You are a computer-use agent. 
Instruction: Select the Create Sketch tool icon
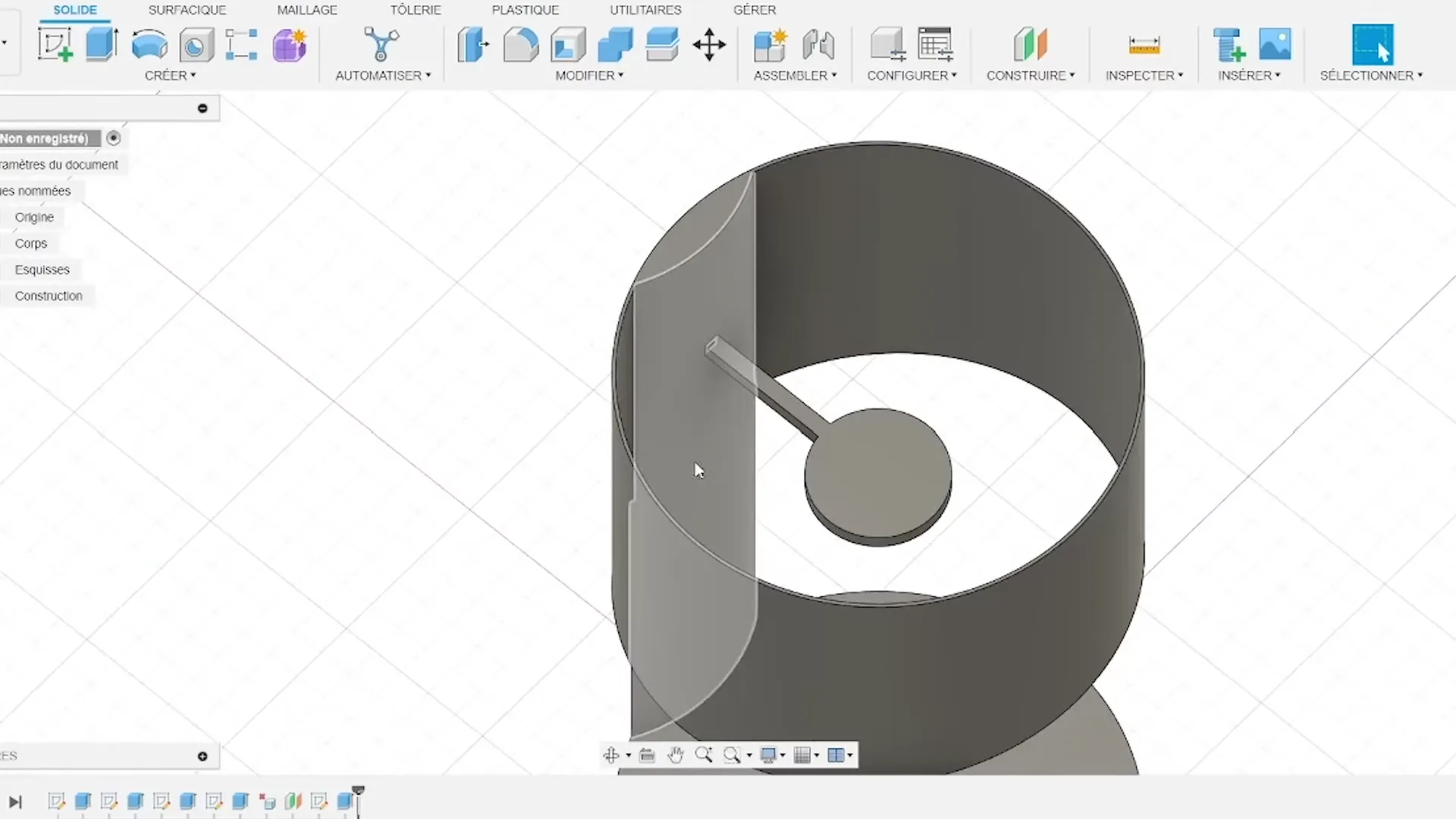click(x=55, y=45)
